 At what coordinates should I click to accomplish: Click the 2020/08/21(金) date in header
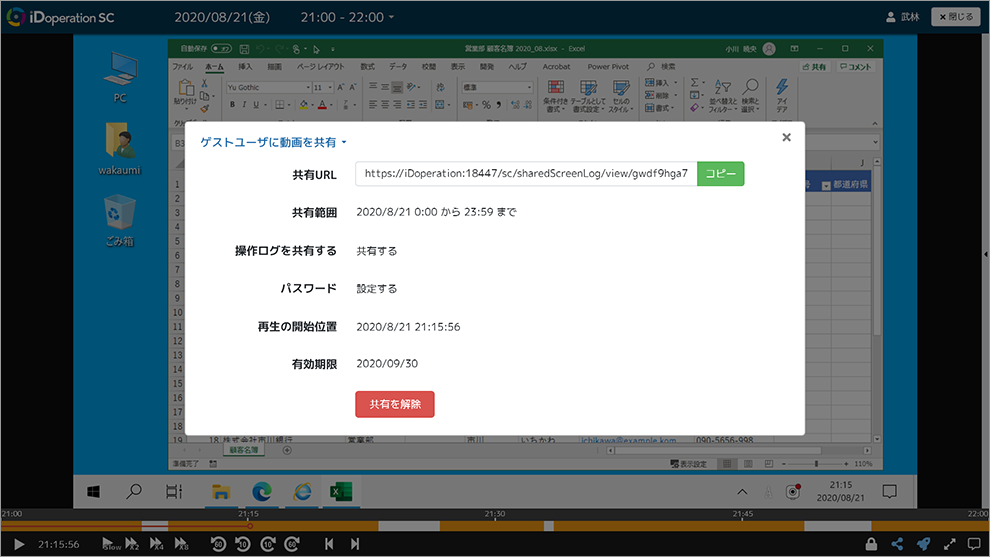tap(222, 17)
